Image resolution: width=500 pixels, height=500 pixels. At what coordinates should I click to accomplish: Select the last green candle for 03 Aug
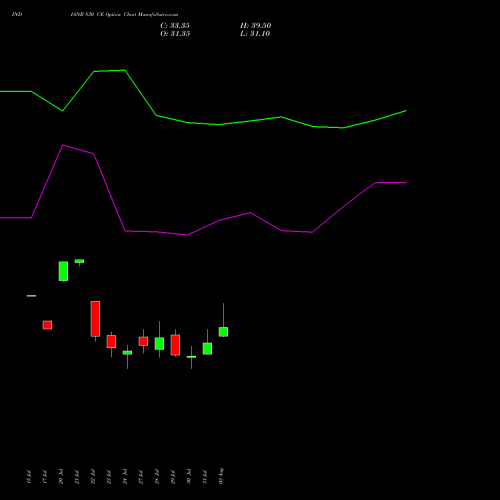coord(223,332)
